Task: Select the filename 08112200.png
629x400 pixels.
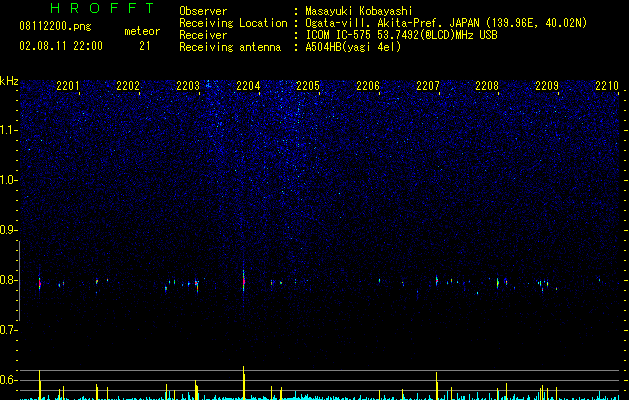Action: [x=55, y=27]
